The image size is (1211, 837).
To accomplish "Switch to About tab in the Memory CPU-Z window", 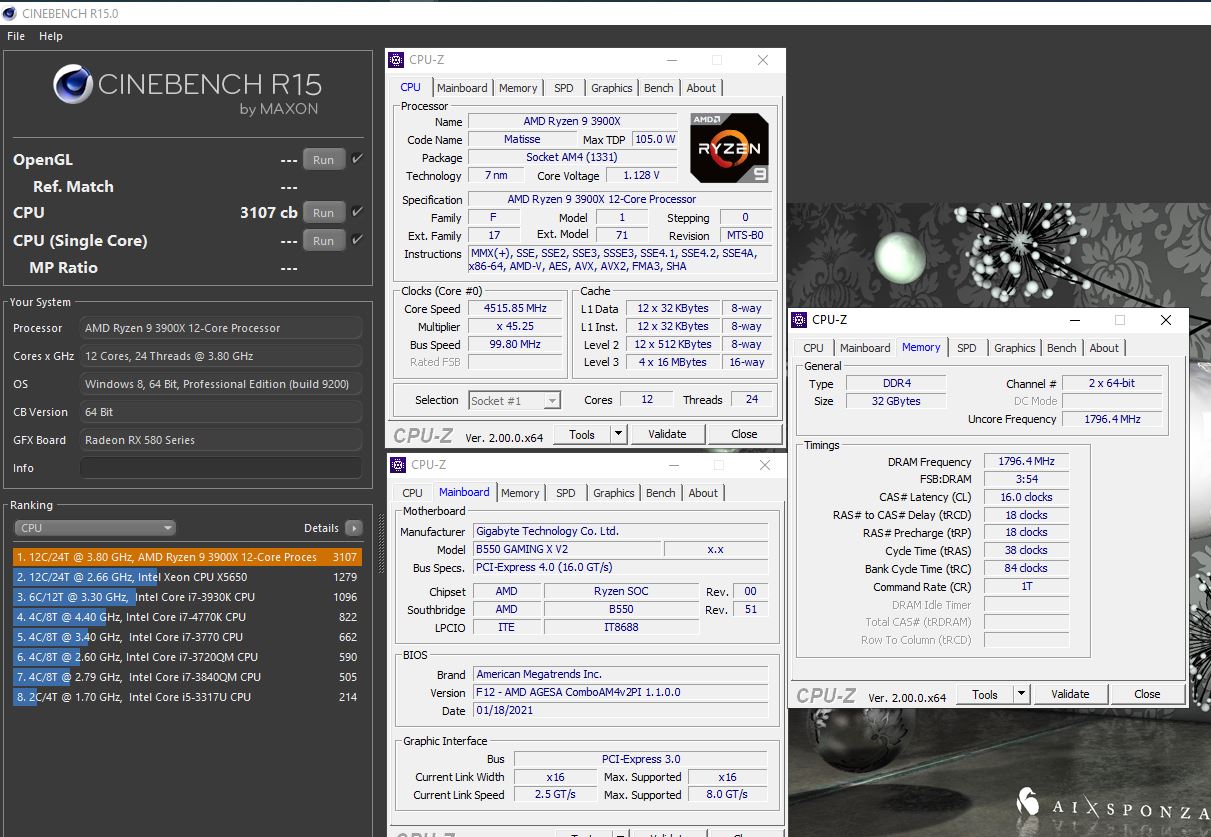I will click(1104, 348).
